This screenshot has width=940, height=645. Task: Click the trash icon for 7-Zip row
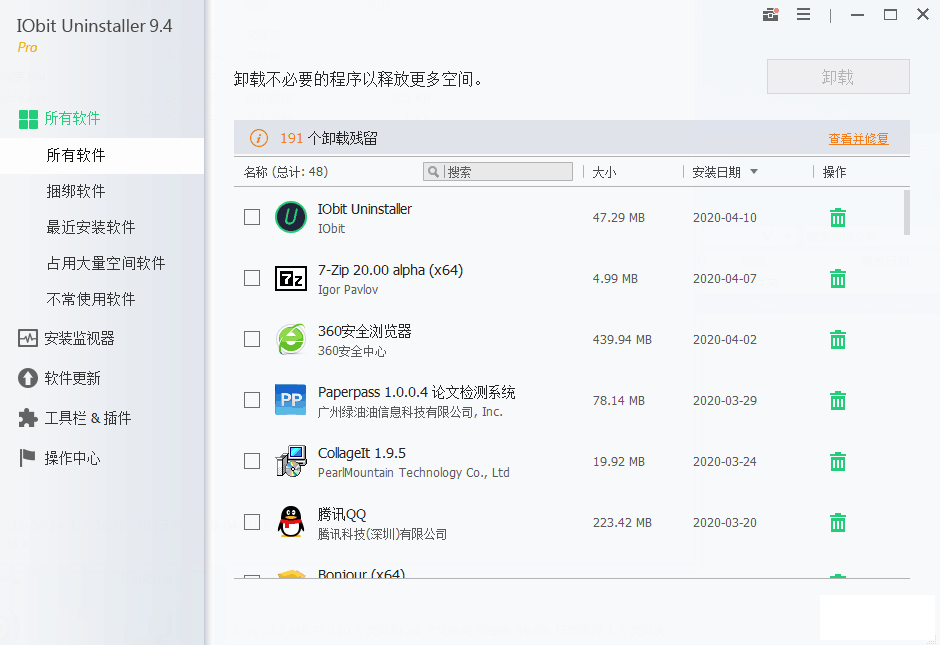[x=838, y=279]
